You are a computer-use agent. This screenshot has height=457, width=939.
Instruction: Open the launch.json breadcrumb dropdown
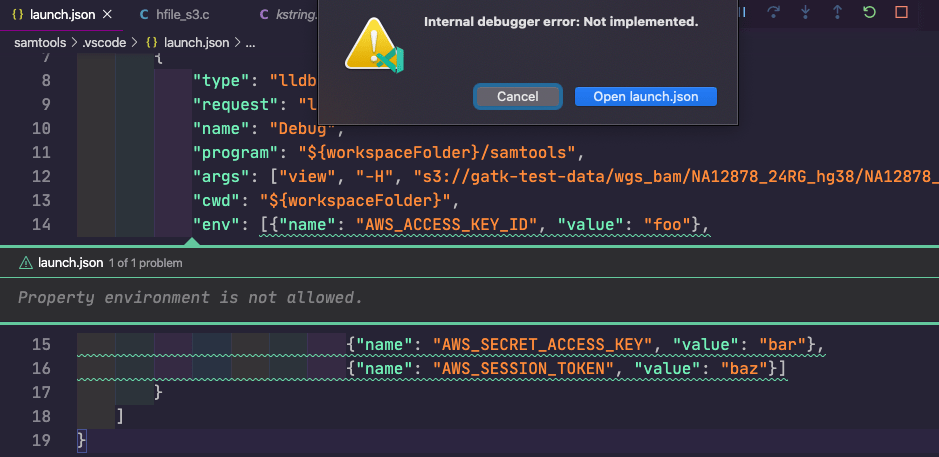click(x=197, y=43)
